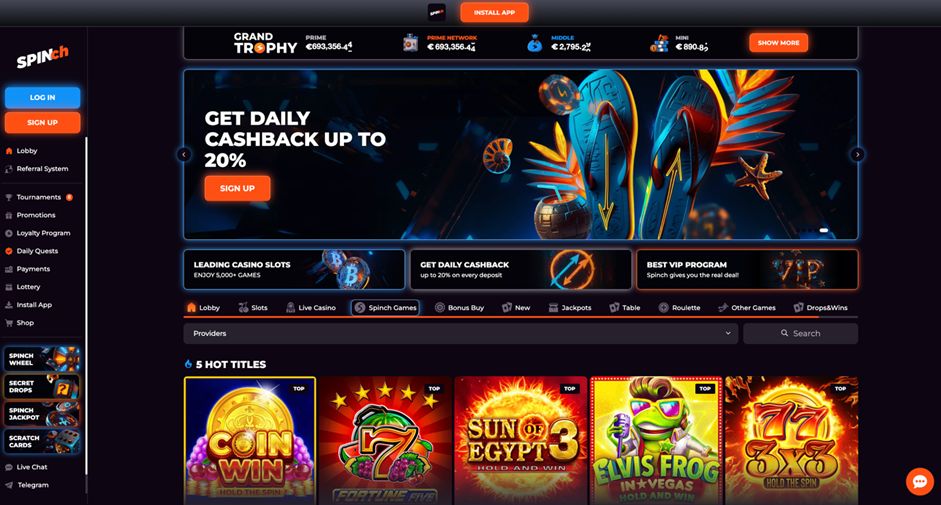Viewport: 941px width, 505px height.
Task: Open Scratch Cards sidebar tile
Action: [x=42, y=441]
